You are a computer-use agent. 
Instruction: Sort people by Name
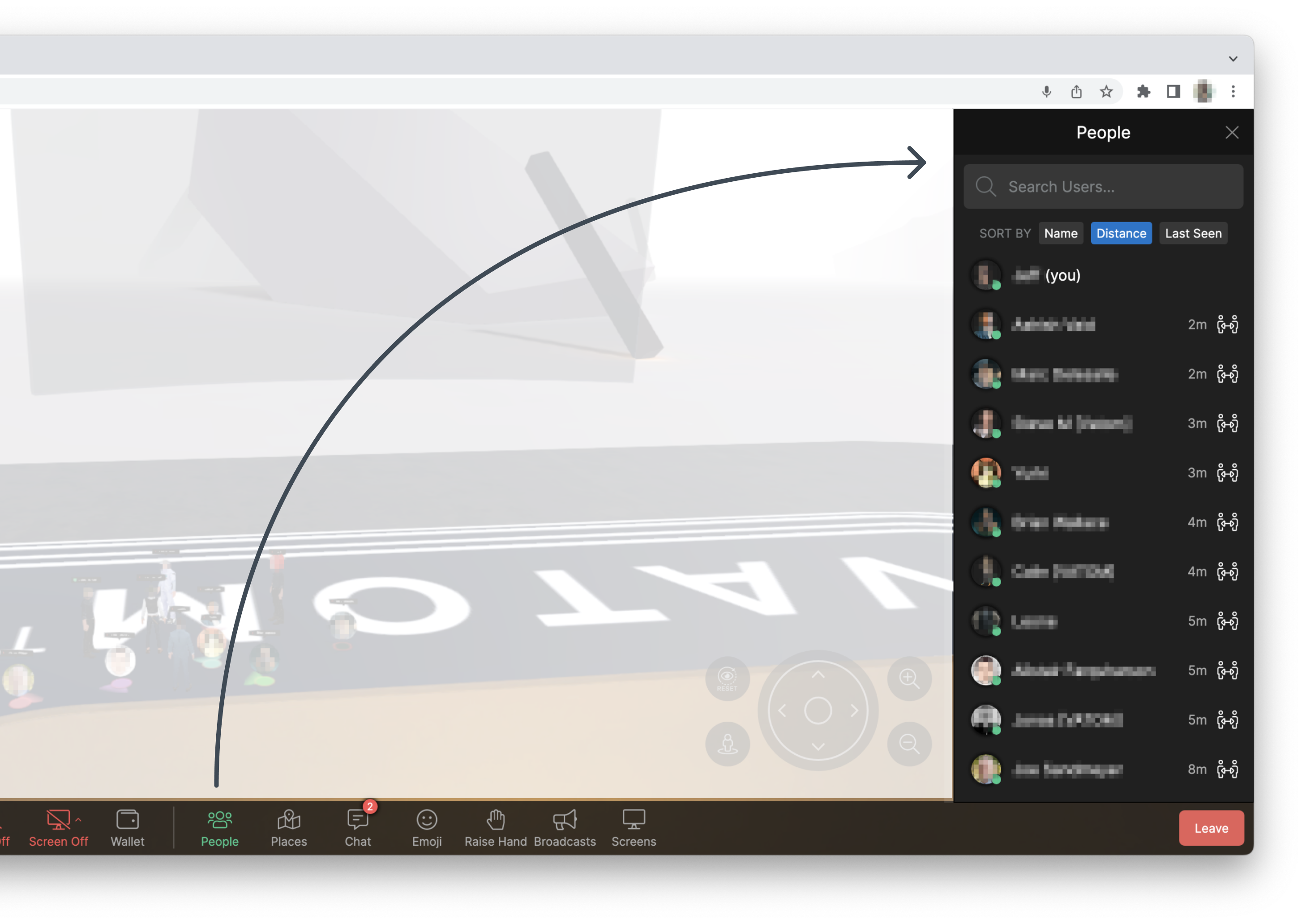click(1060, 233)
